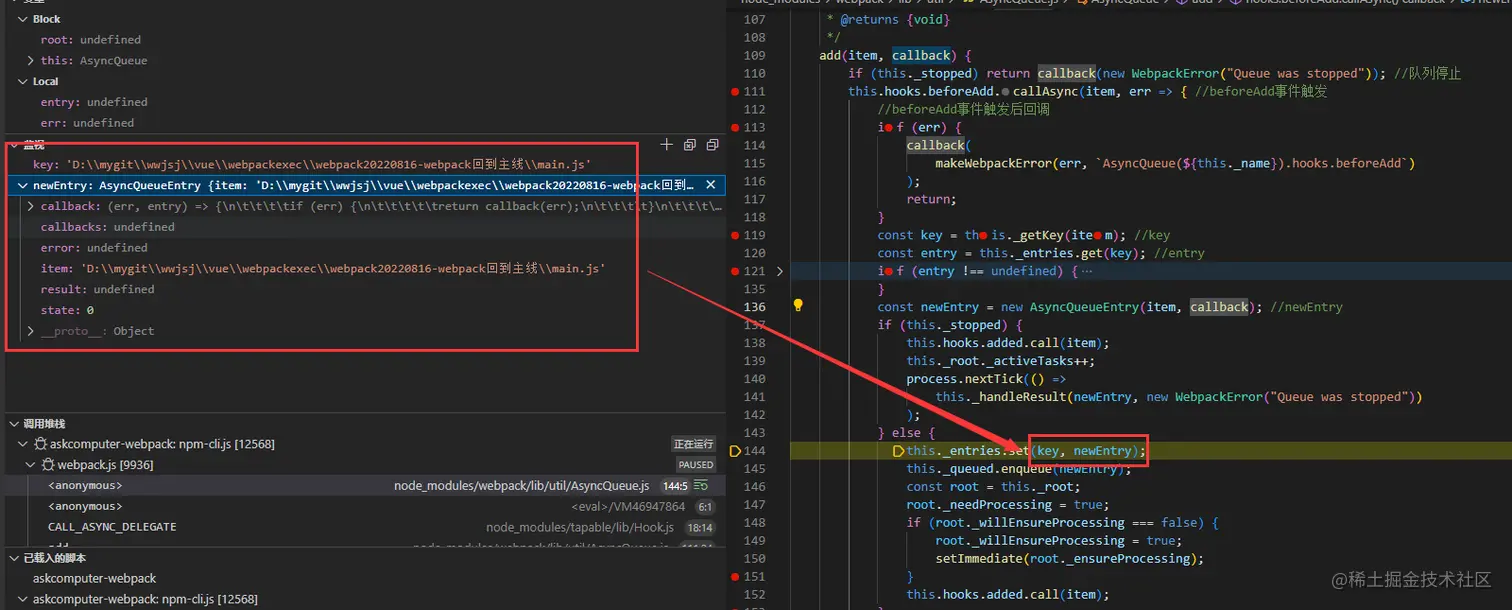Toggle breakpoint on line 121

coord(735,271)
